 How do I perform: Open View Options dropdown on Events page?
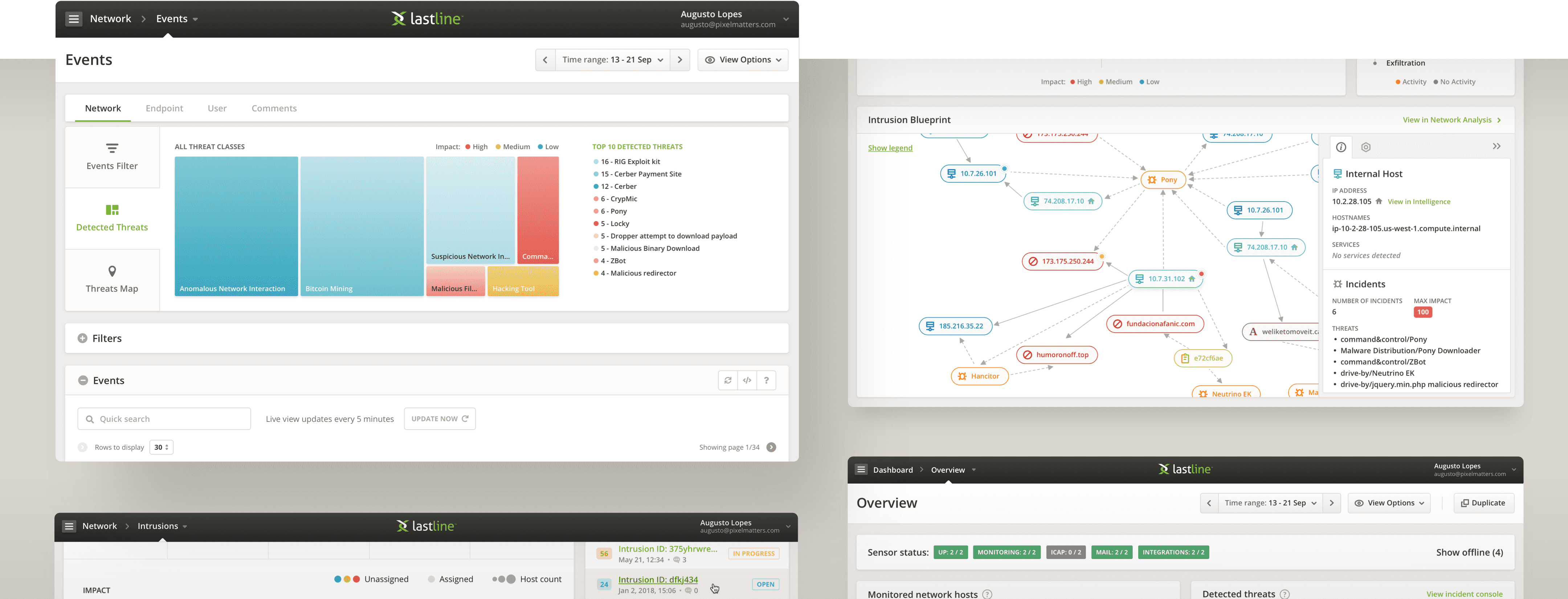pyautogui.click(x=743, y=60)
